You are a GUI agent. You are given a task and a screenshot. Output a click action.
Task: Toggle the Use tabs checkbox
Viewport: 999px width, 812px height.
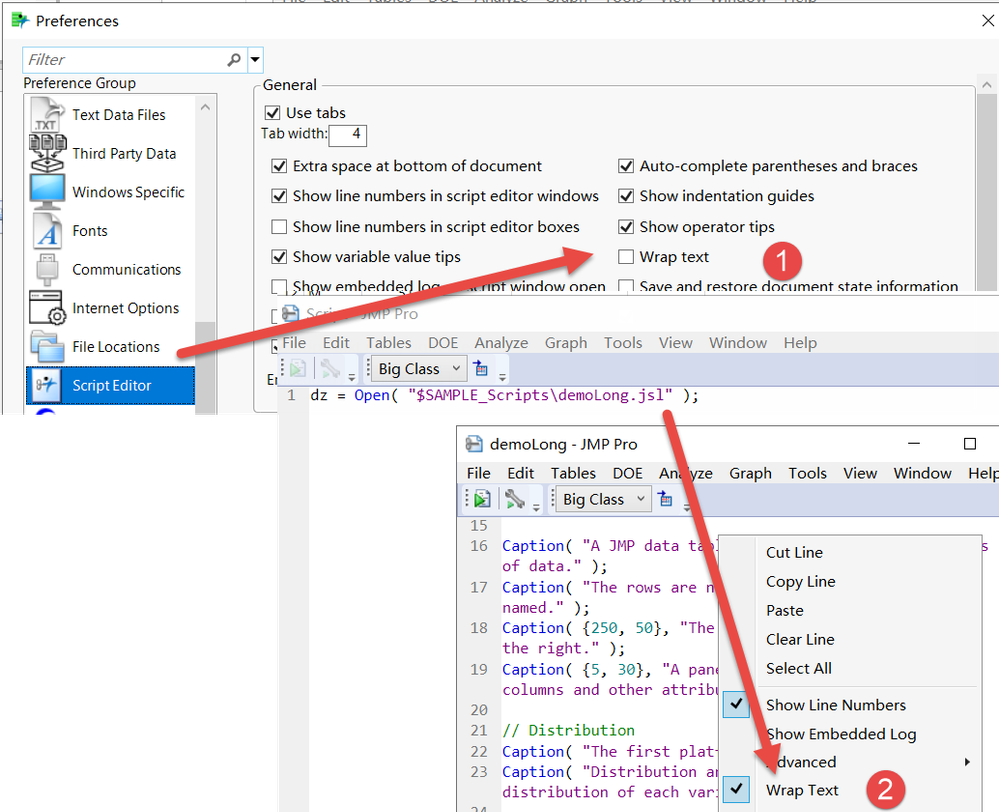click(x=272, y=113)
